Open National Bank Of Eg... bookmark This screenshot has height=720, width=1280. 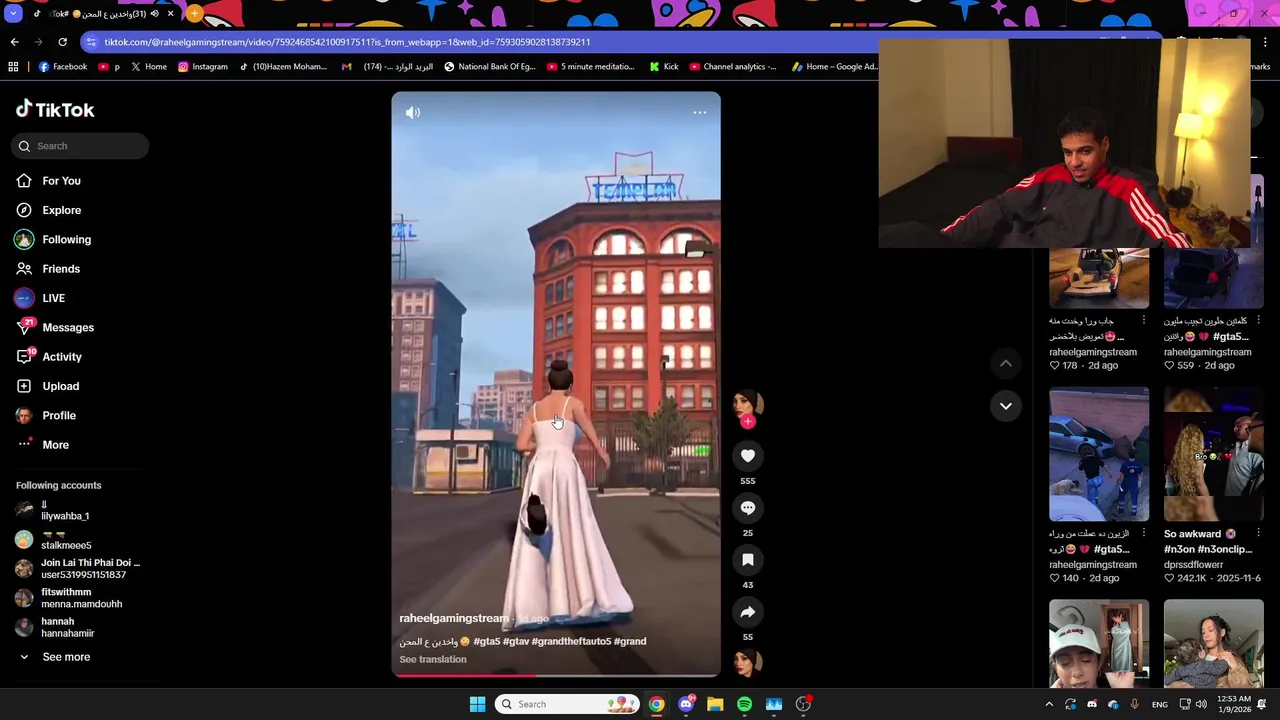489,67
